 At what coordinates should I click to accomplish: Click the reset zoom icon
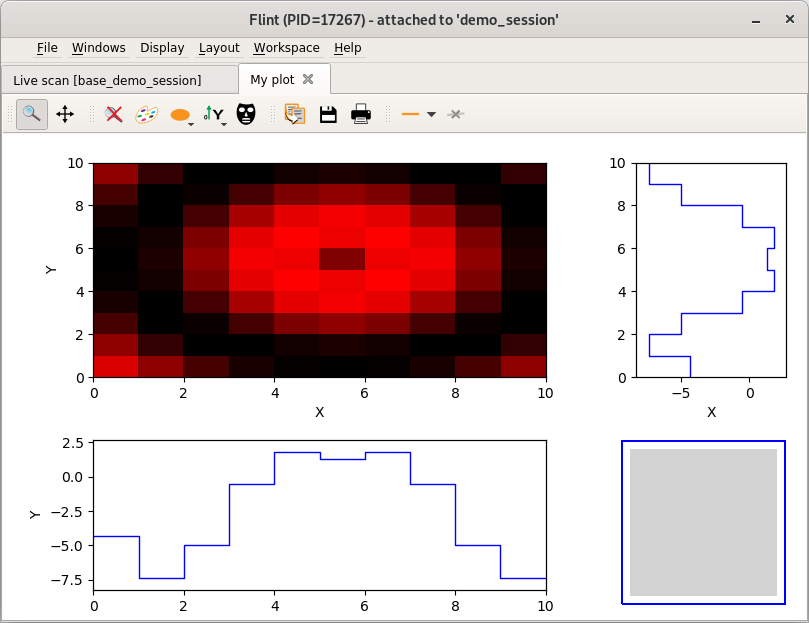point(114,114)
